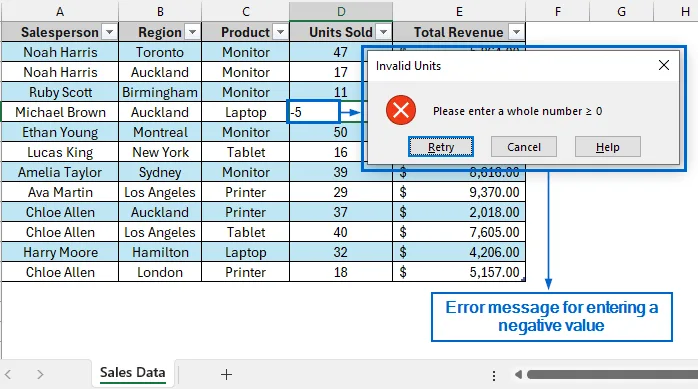Open the Region filter dropdown
The height and width of the screenshot is (389, 698).
[x=192, y=32]
